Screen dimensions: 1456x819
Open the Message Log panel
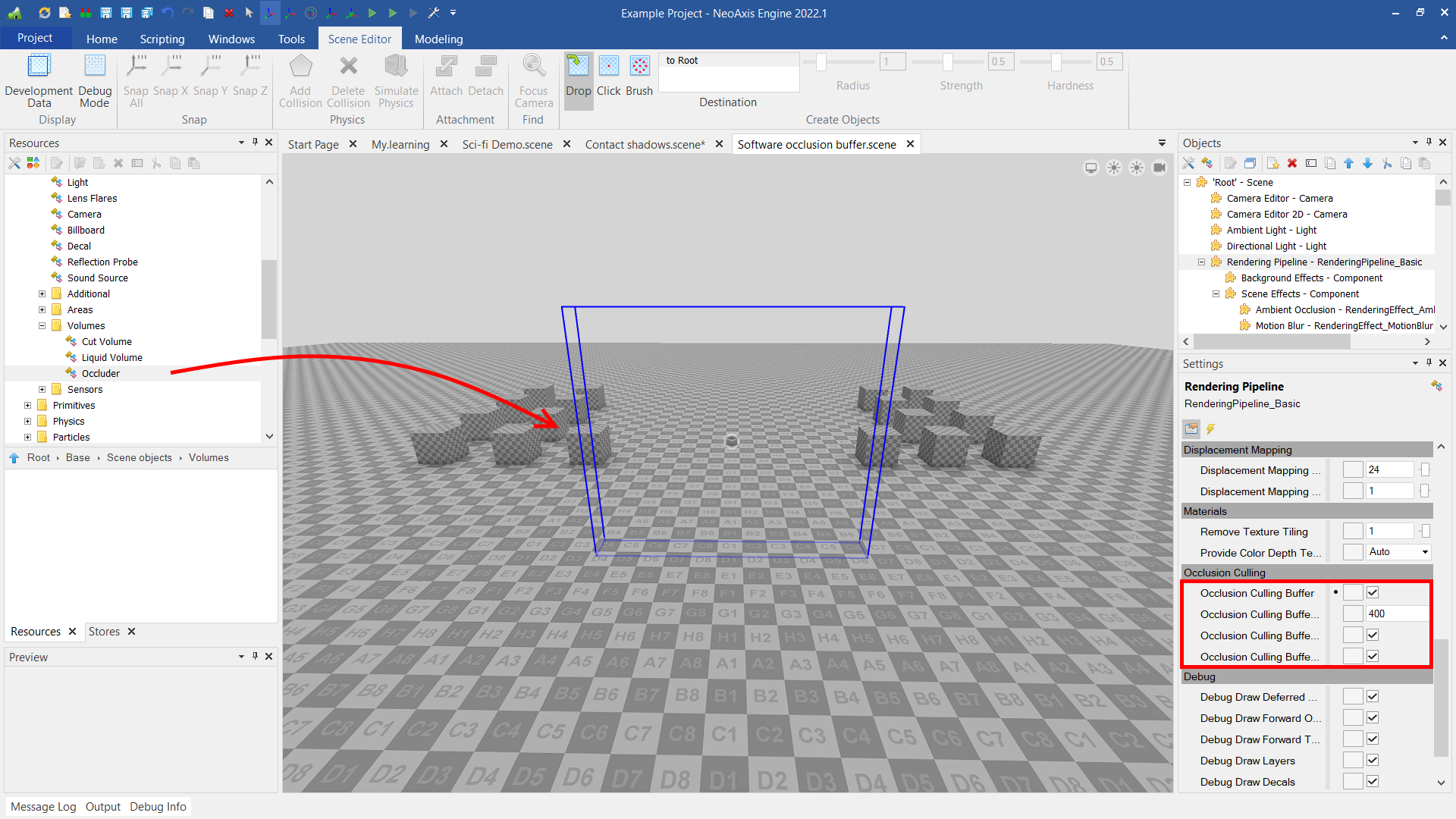click(43, 806)
